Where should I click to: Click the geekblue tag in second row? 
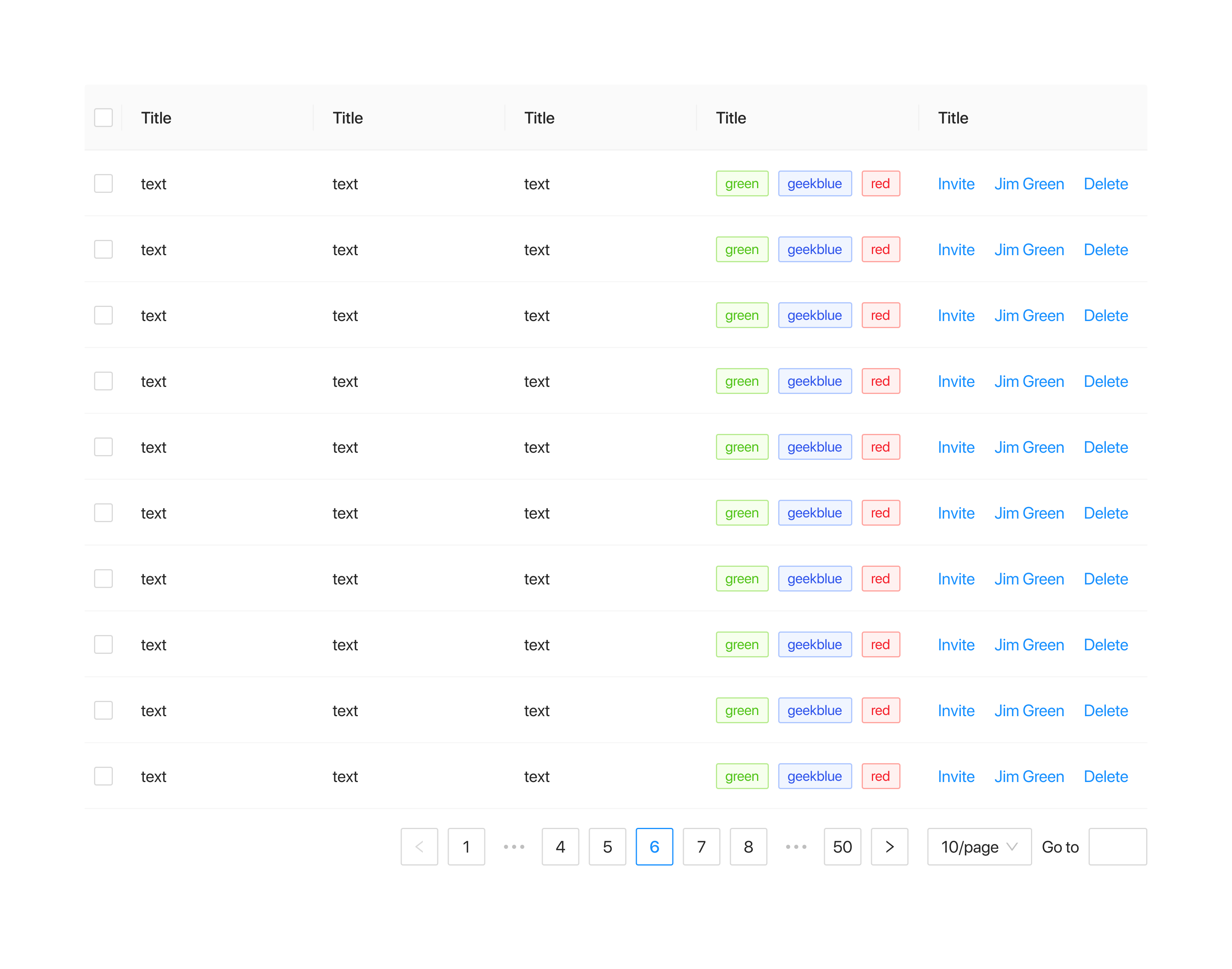point(815,249)
